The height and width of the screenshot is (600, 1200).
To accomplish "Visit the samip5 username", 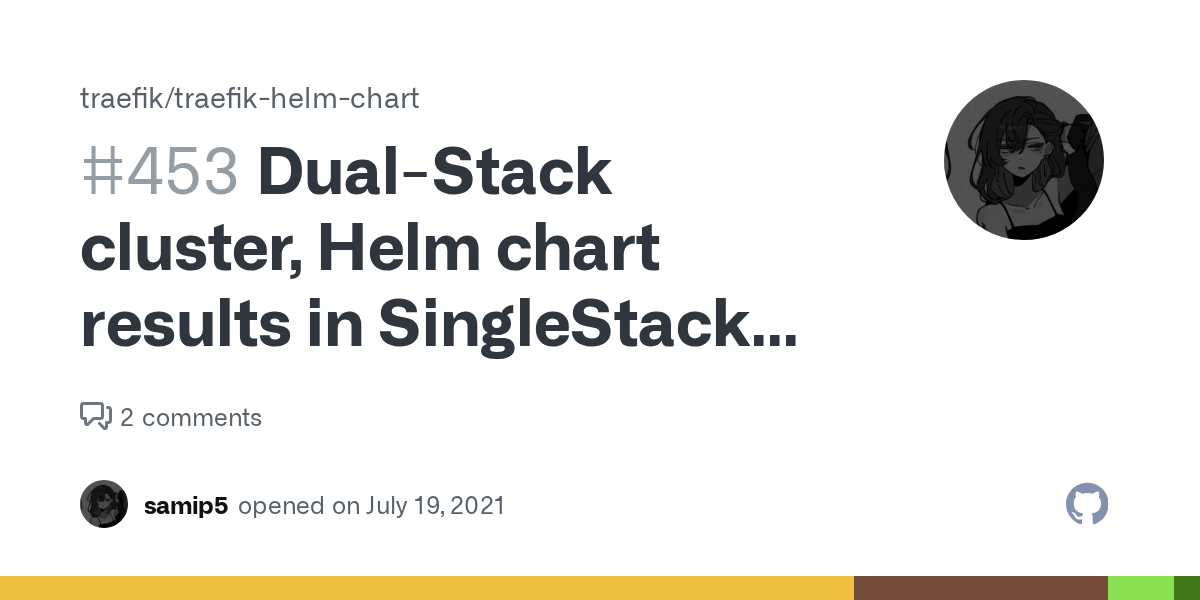I will 186,506.
